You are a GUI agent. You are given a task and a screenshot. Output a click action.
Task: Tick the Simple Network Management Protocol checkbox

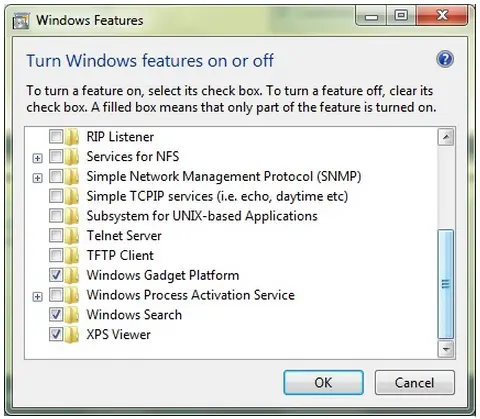click(56, 176)
